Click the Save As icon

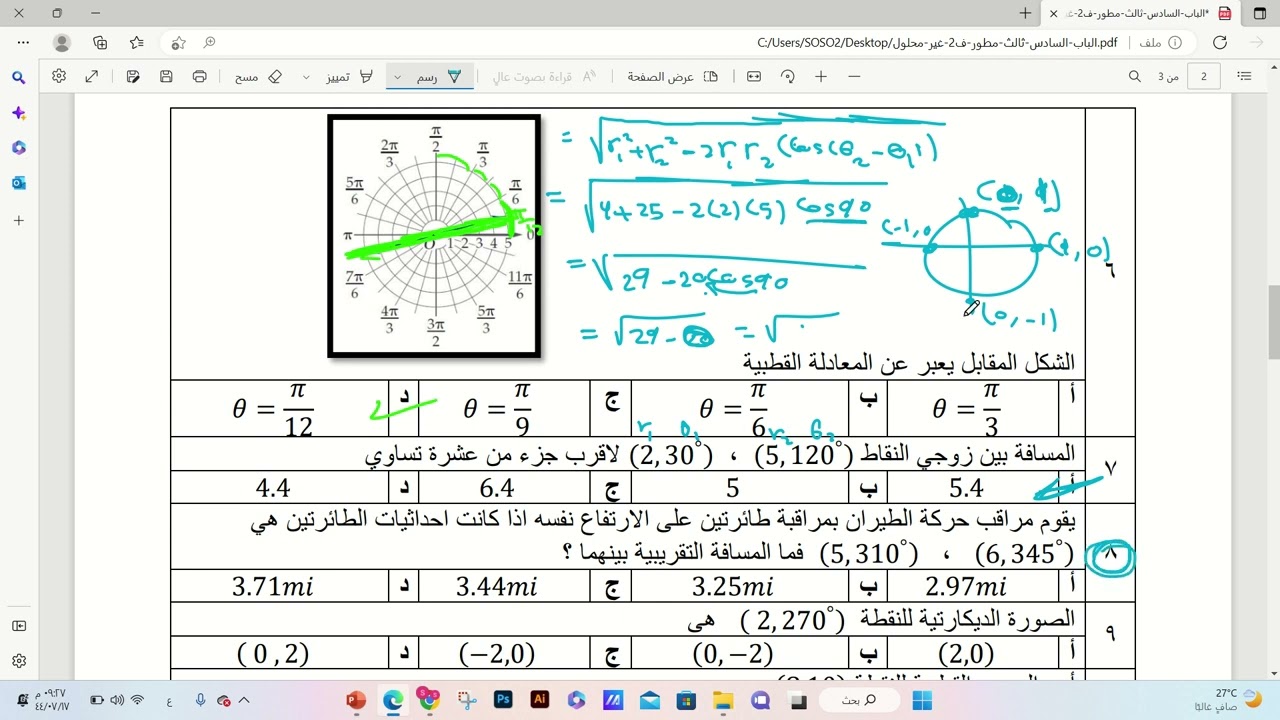pos(133,76)
